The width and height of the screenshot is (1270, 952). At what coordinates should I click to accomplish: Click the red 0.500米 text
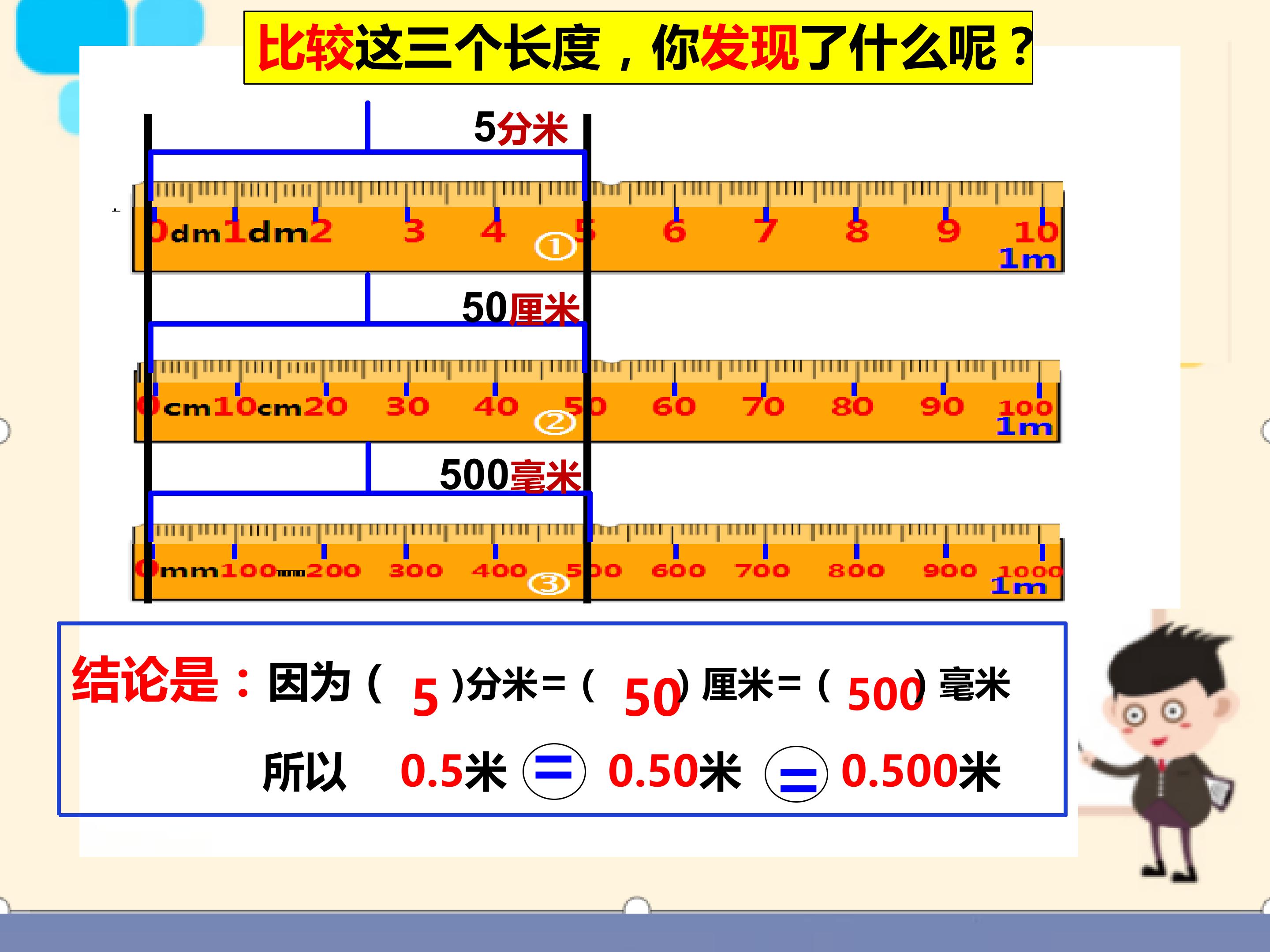tap(921, 771)
